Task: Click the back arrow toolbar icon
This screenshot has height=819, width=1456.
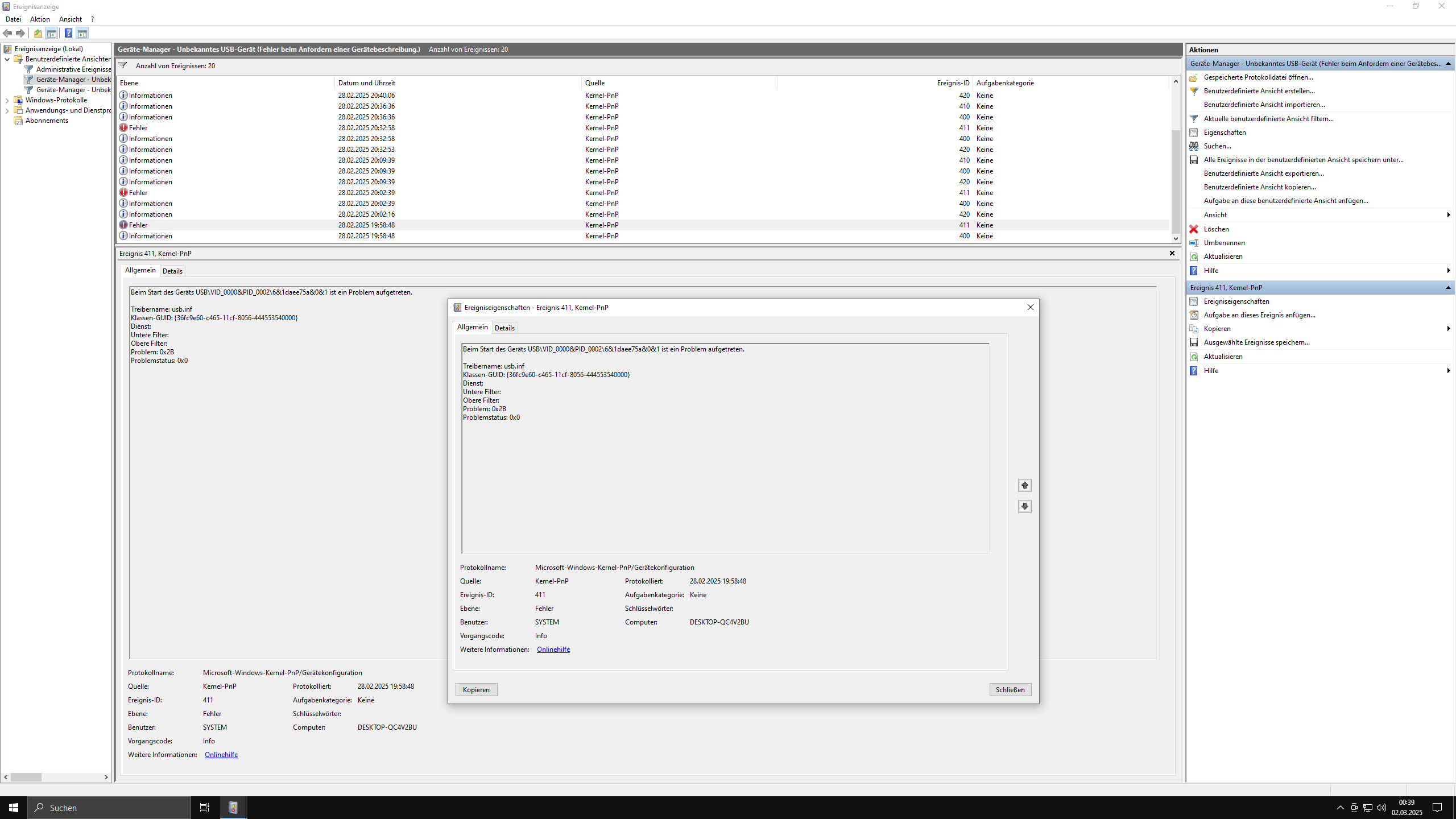Action: (x=7, y=33)
